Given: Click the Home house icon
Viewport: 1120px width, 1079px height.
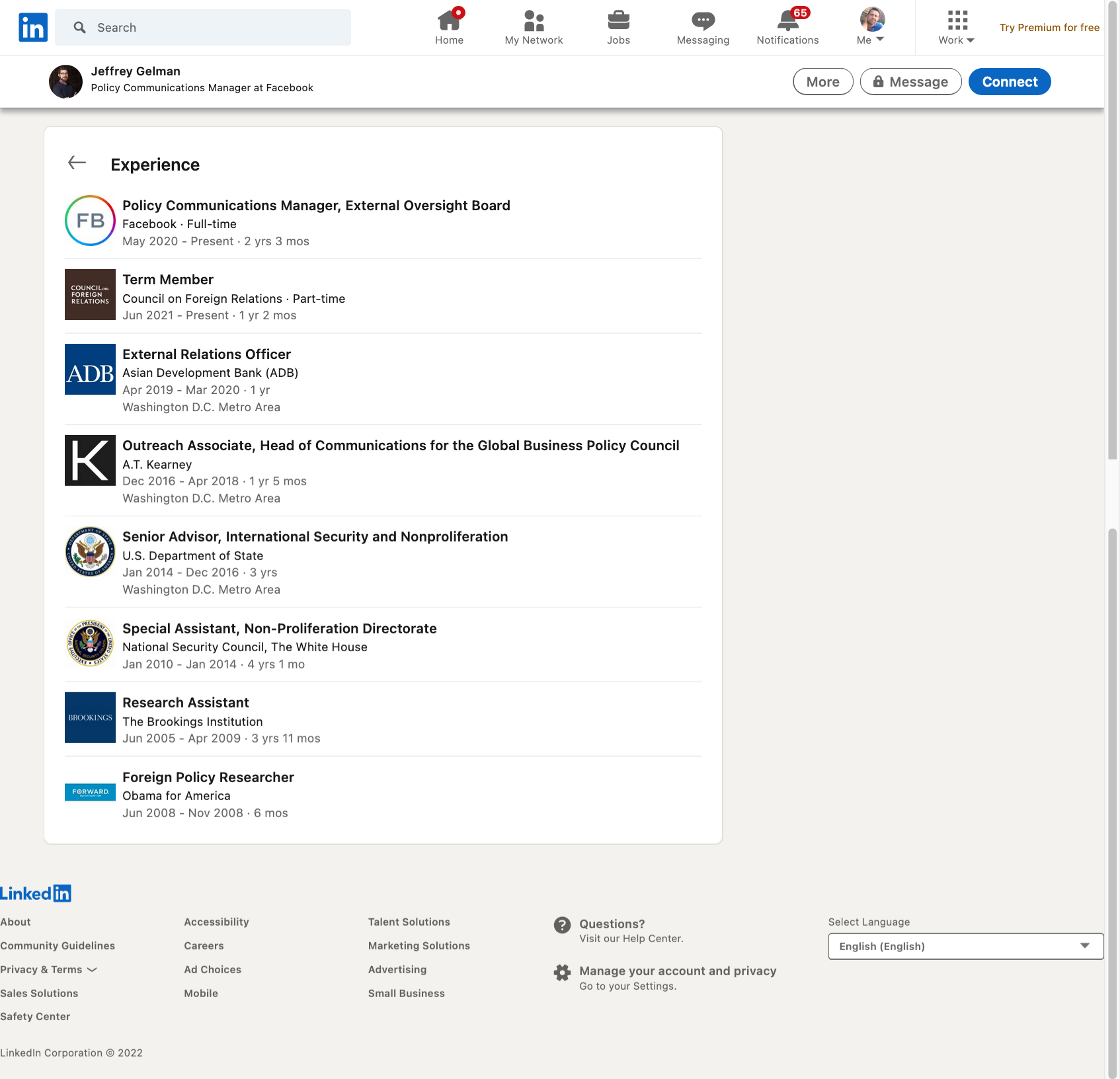Looking at the screenshot, I should pyautogui.click(x=450, y=20).
